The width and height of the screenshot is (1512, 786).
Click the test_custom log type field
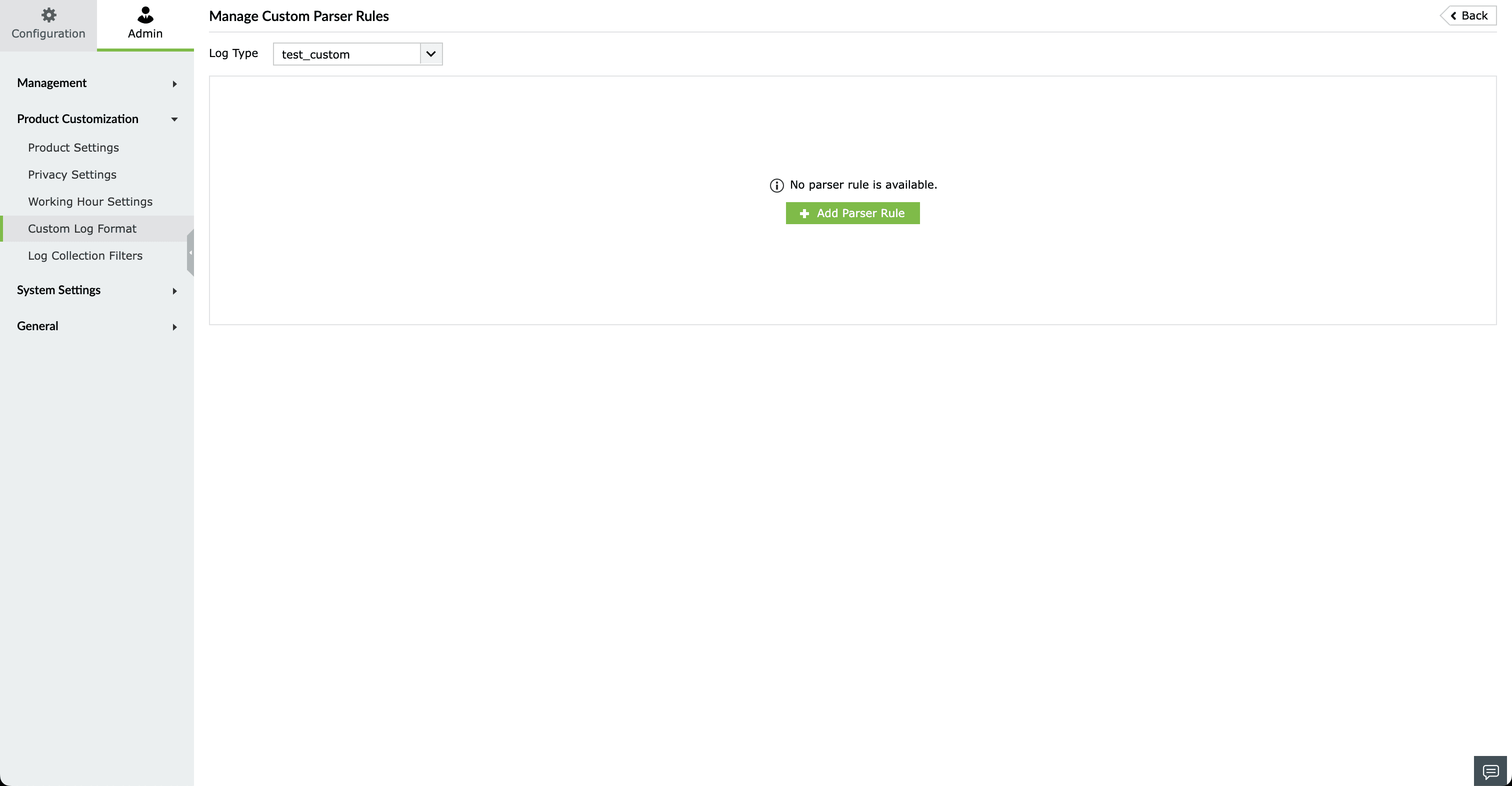click(346, 54)
